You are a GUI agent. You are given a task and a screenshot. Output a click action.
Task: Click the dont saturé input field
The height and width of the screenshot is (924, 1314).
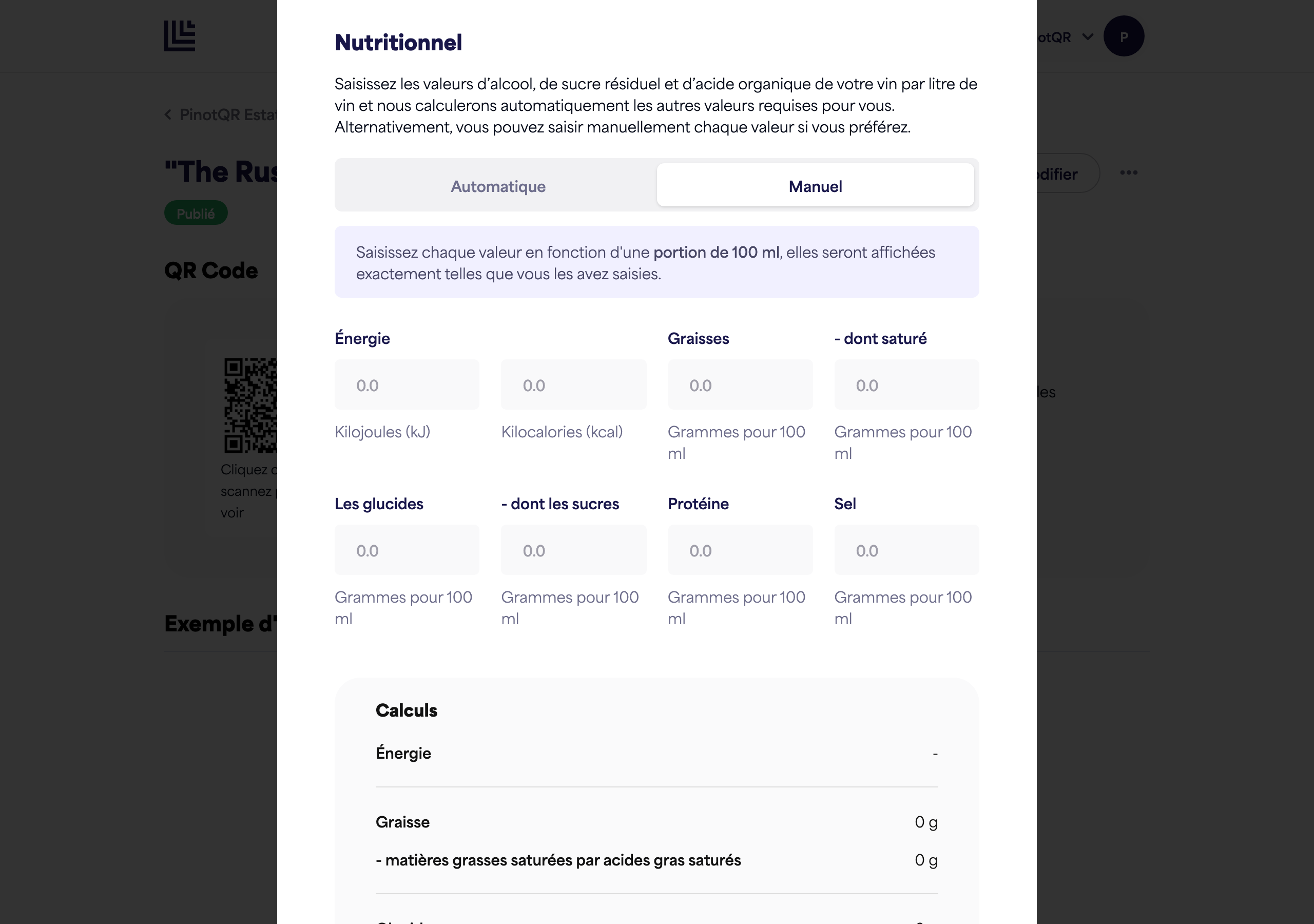pos(906,384)
